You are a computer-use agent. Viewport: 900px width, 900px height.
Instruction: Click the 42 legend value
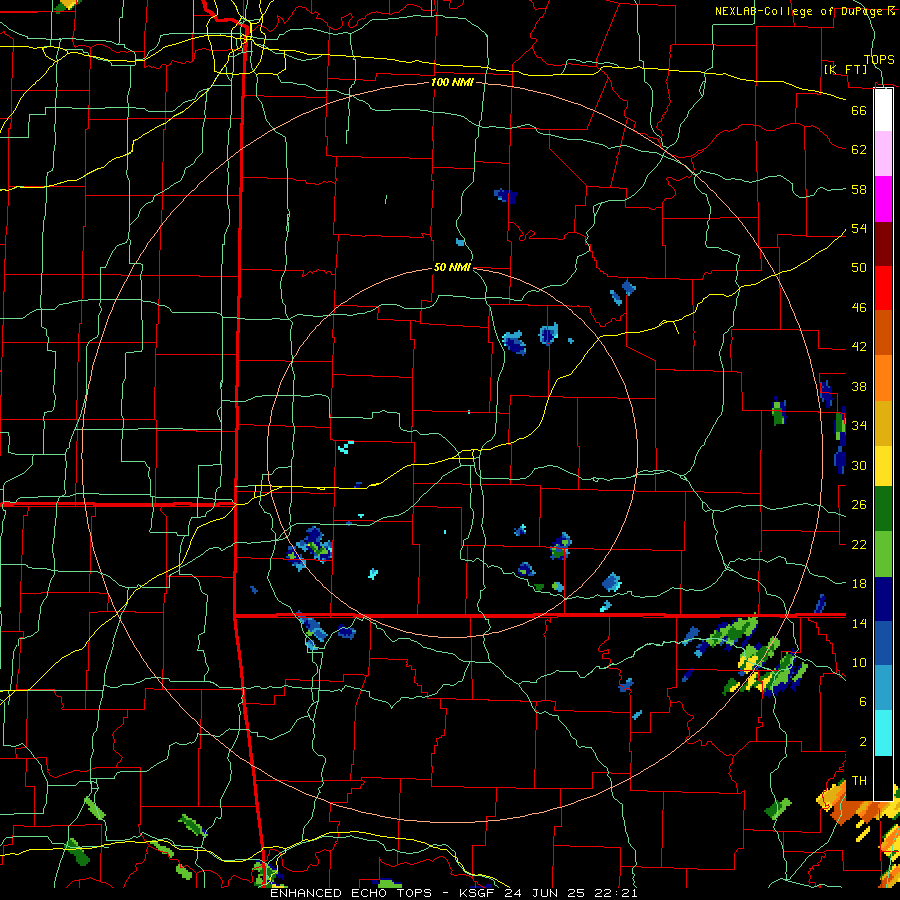pos(859,347)
